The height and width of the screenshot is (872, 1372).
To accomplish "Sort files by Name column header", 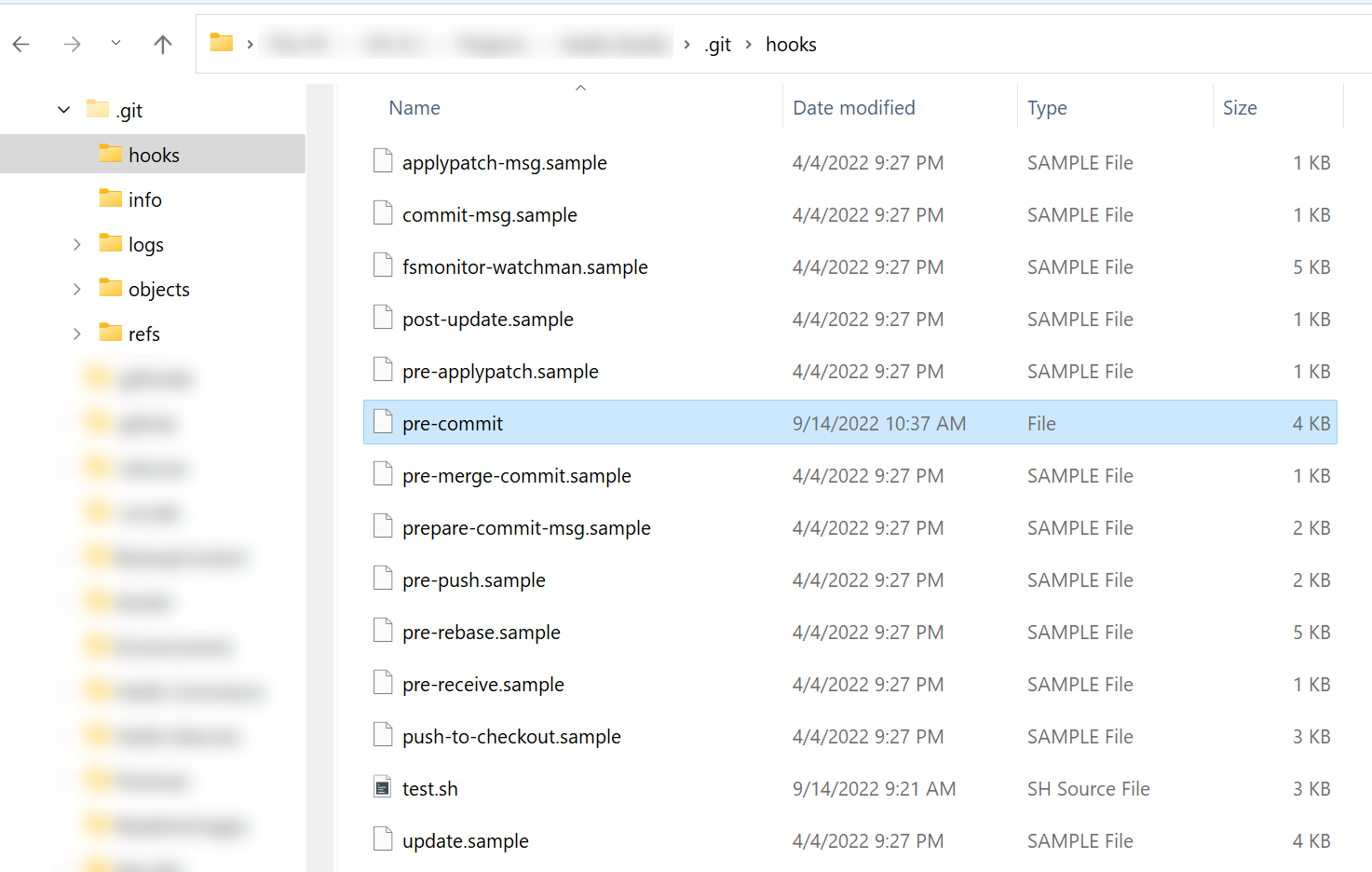I will 414,108.
